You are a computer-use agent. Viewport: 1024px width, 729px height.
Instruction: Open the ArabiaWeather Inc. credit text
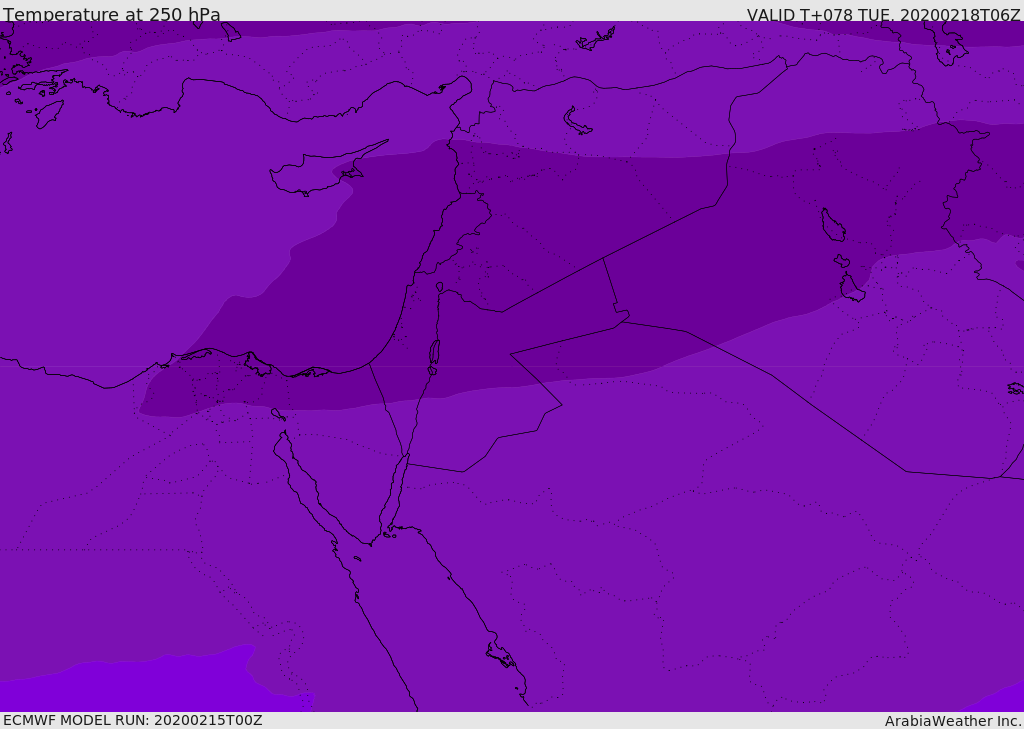point(953,721)
